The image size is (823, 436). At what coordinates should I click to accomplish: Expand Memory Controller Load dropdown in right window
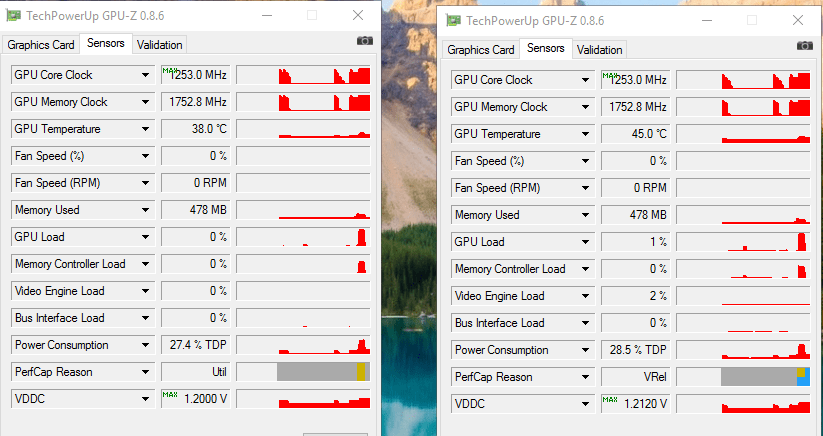(585, 269)
